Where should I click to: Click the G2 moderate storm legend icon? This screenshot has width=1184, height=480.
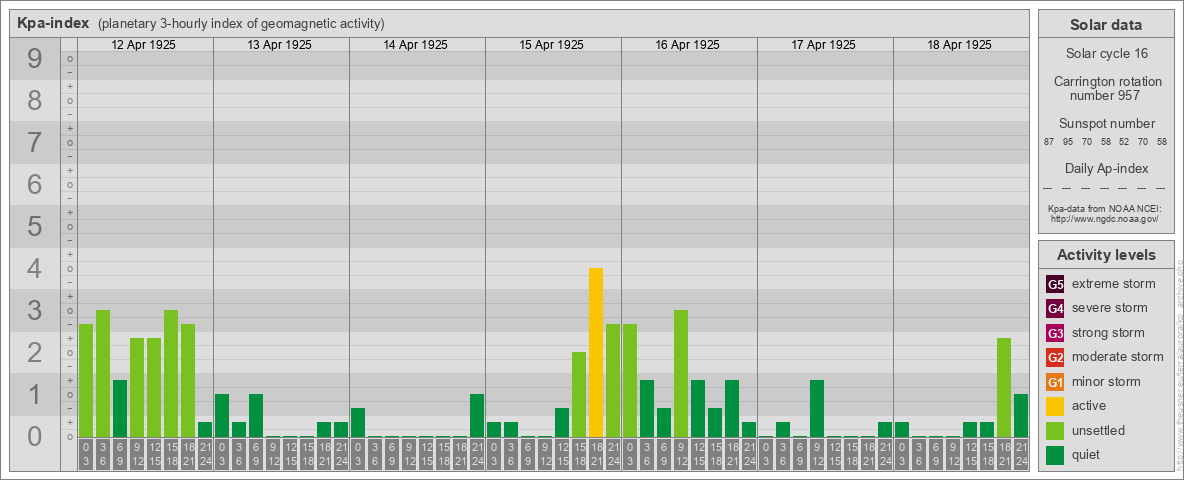coord(1055,357)
